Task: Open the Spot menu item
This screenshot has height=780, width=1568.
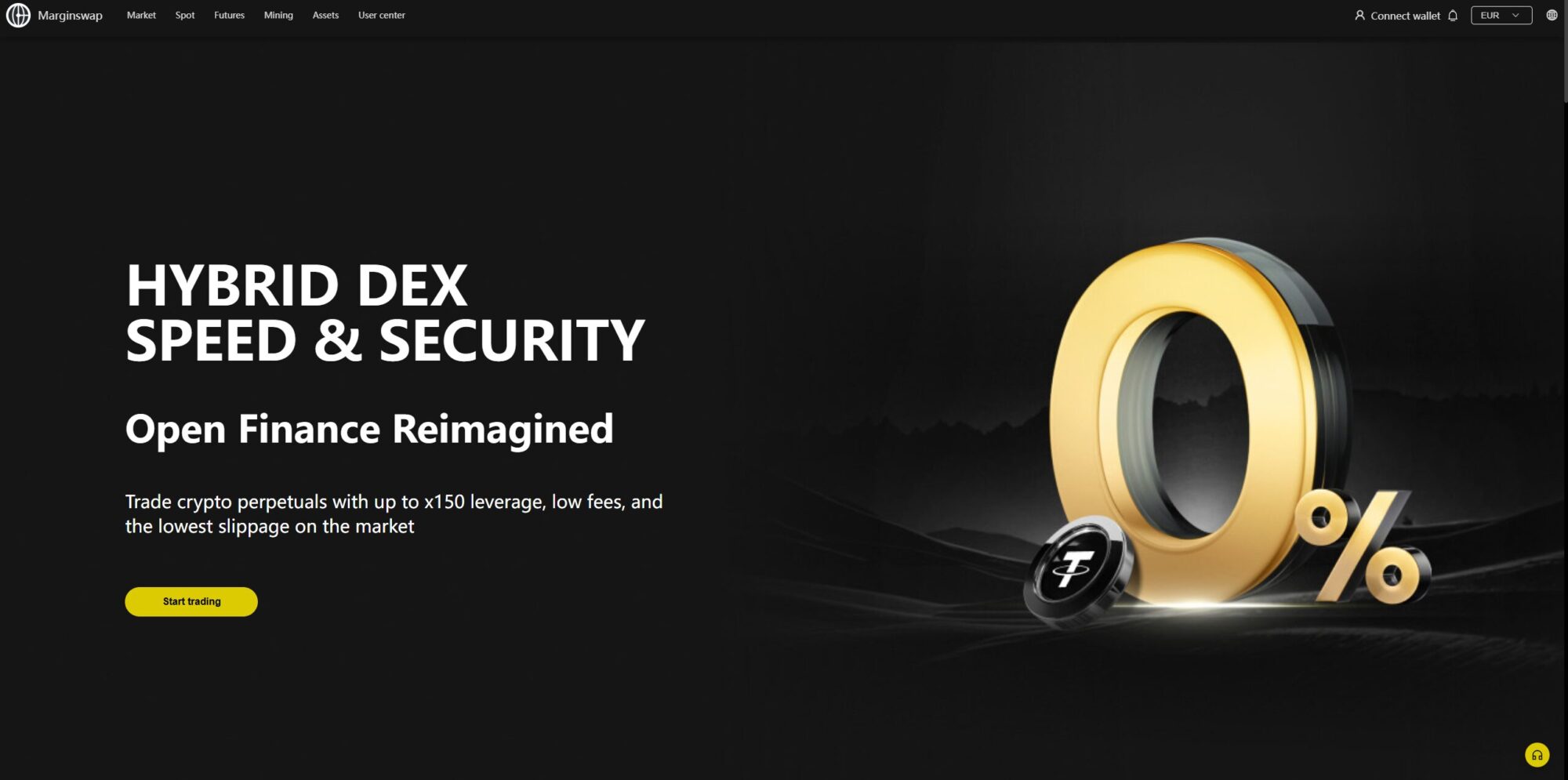Action: pos(185,15)
